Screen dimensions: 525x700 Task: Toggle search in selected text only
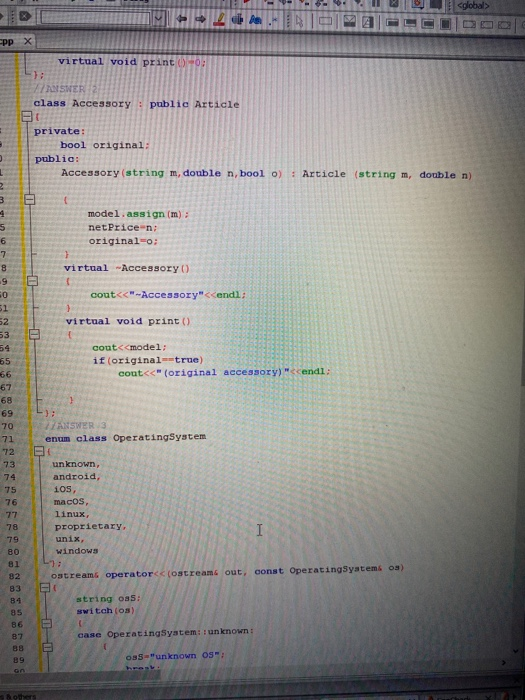(238, 20)
